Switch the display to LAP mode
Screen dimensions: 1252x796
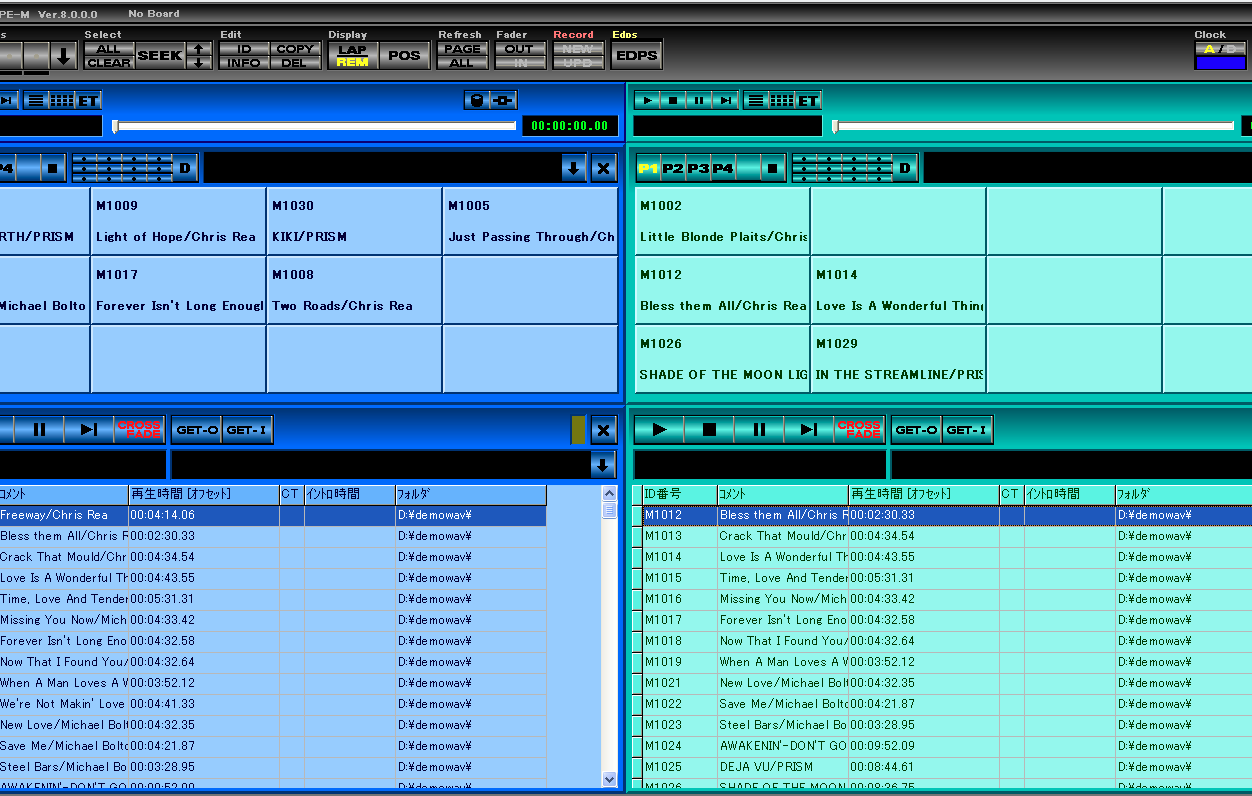(x=352, y=49)
